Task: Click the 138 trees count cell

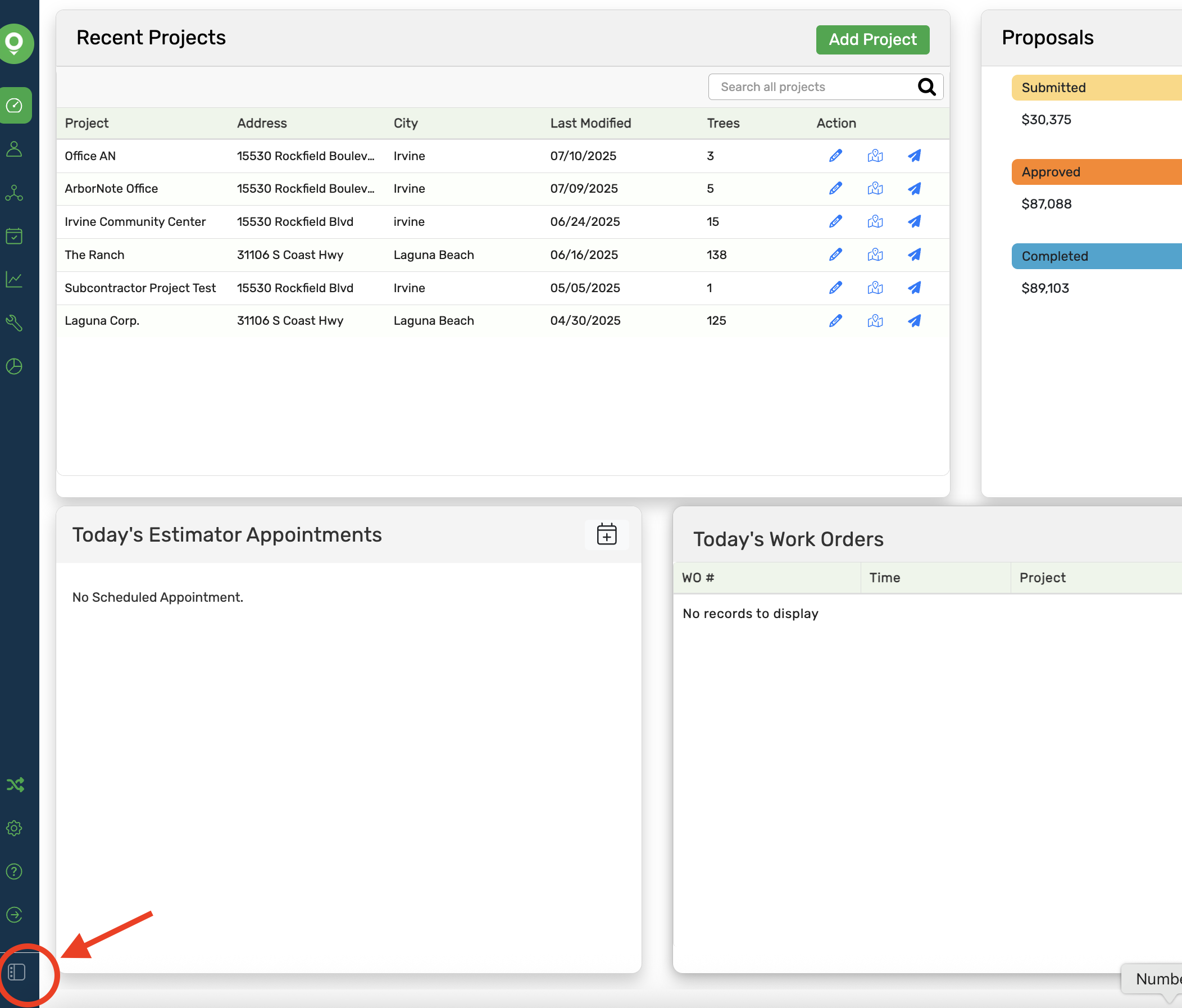Action: pyautogui.click(x=716, y=255)
